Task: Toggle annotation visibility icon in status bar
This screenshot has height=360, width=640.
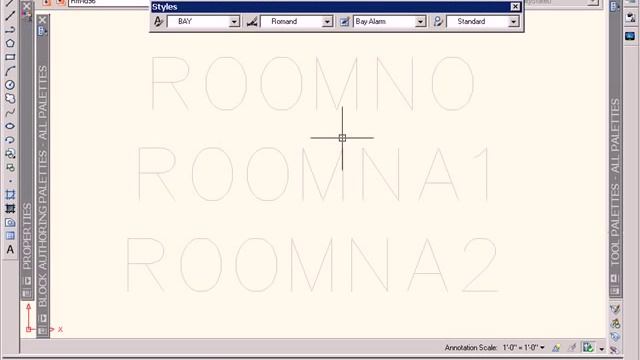Action: pos(556,348)
